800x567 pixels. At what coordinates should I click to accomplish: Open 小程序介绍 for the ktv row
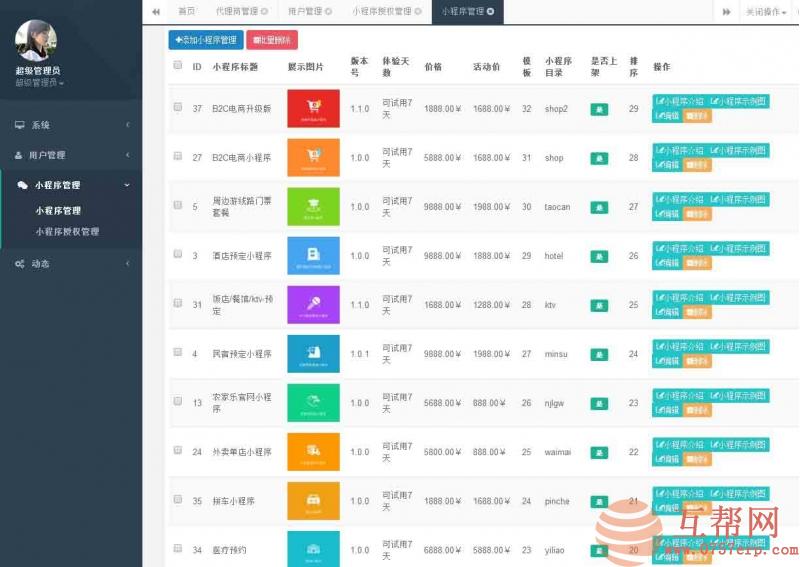680,297
